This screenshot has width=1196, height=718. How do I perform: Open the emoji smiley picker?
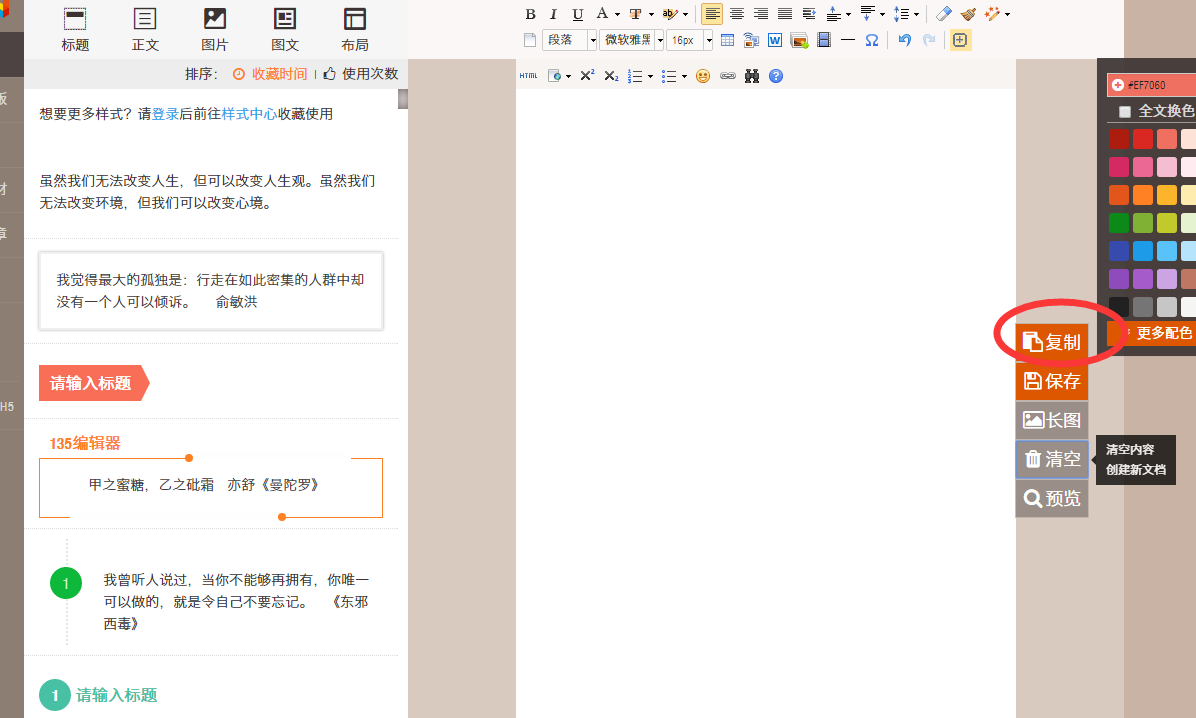(x=703, y=76)
